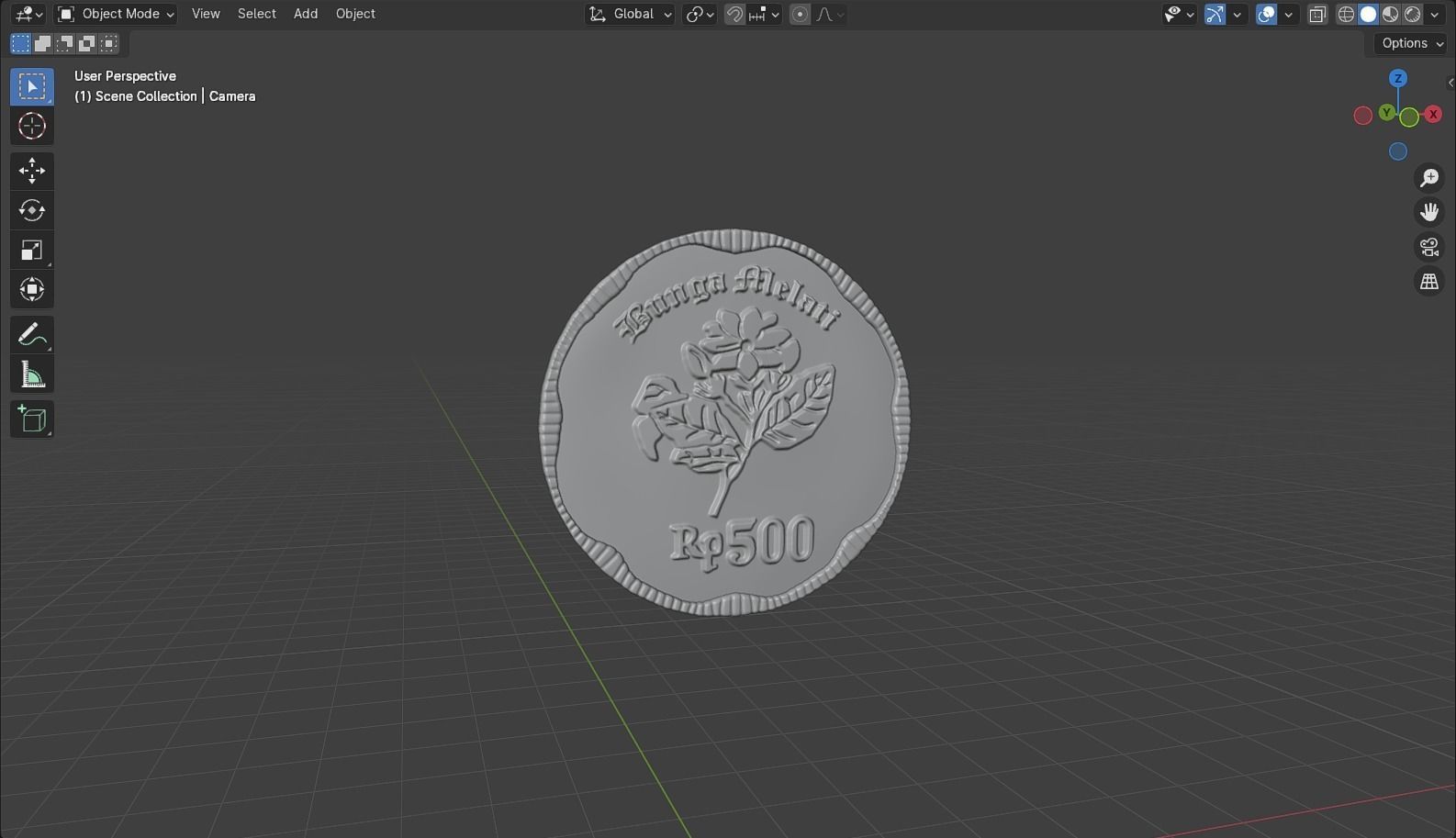This screenshot has height=838, width=1456.
Task: Switch perspective/orthographic with grid icon
Action: [x=1429, y=282]
